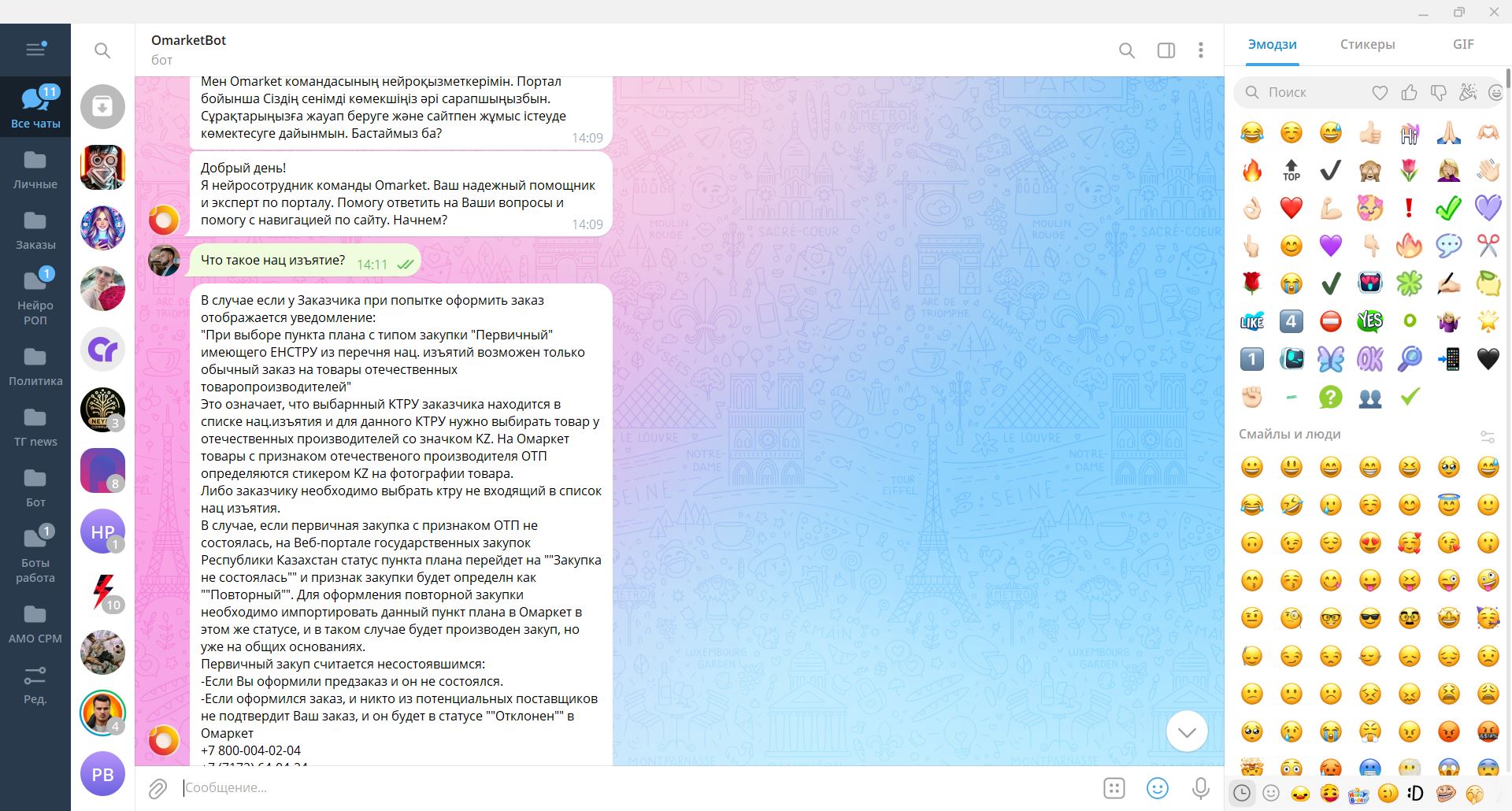Open chat with 'HP' avatar
The image size is (1512, 811).
(x=102, y=531)
